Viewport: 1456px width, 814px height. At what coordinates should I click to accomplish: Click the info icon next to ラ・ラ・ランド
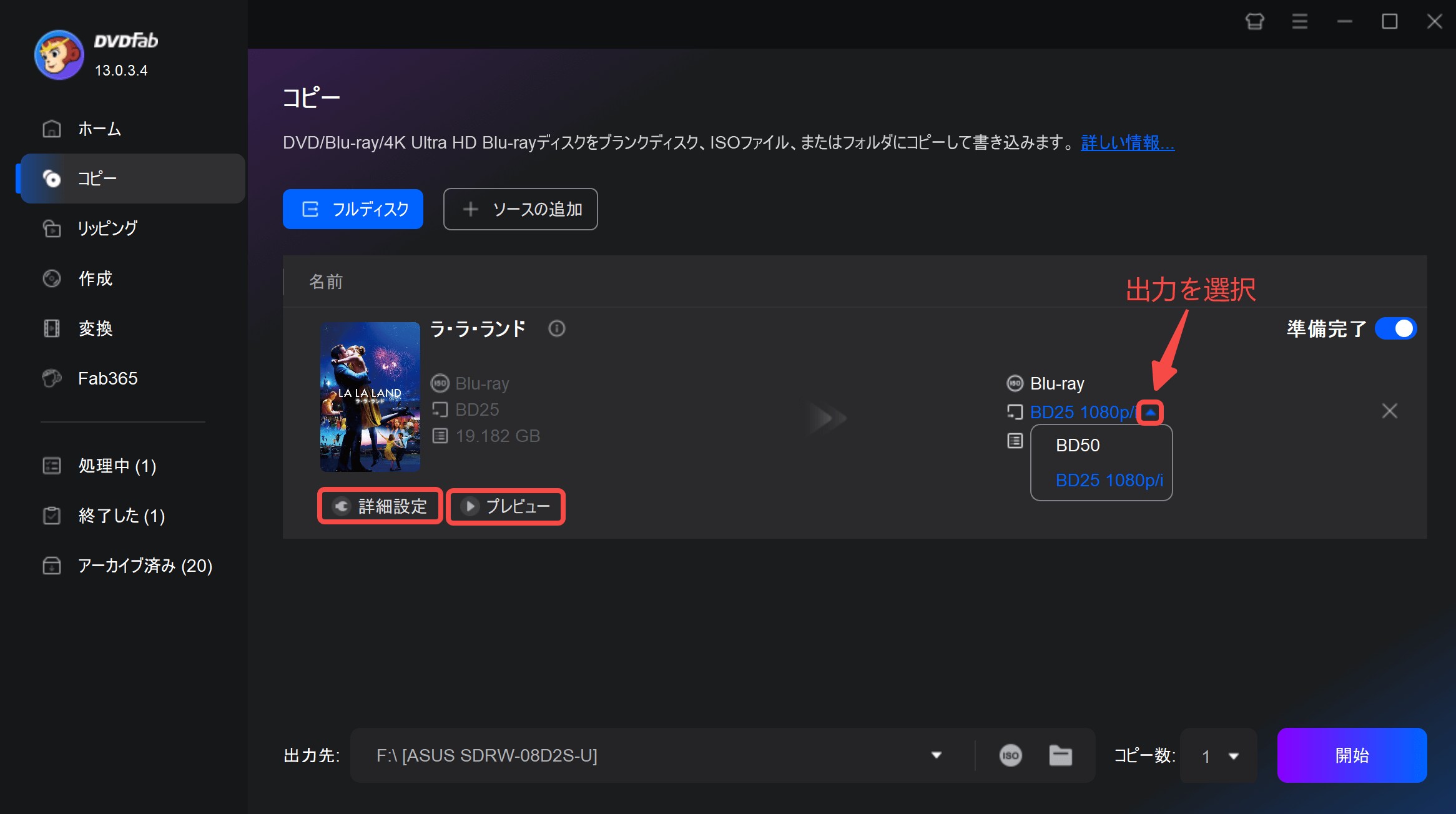[x=556, y=328]
